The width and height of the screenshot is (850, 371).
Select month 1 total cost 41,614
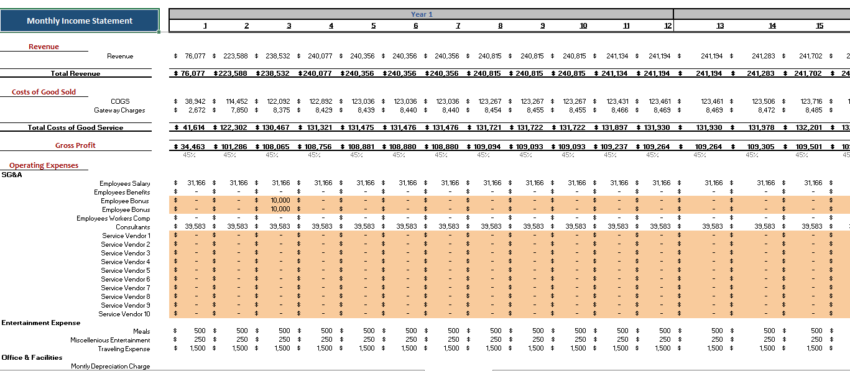pos(194,127)
